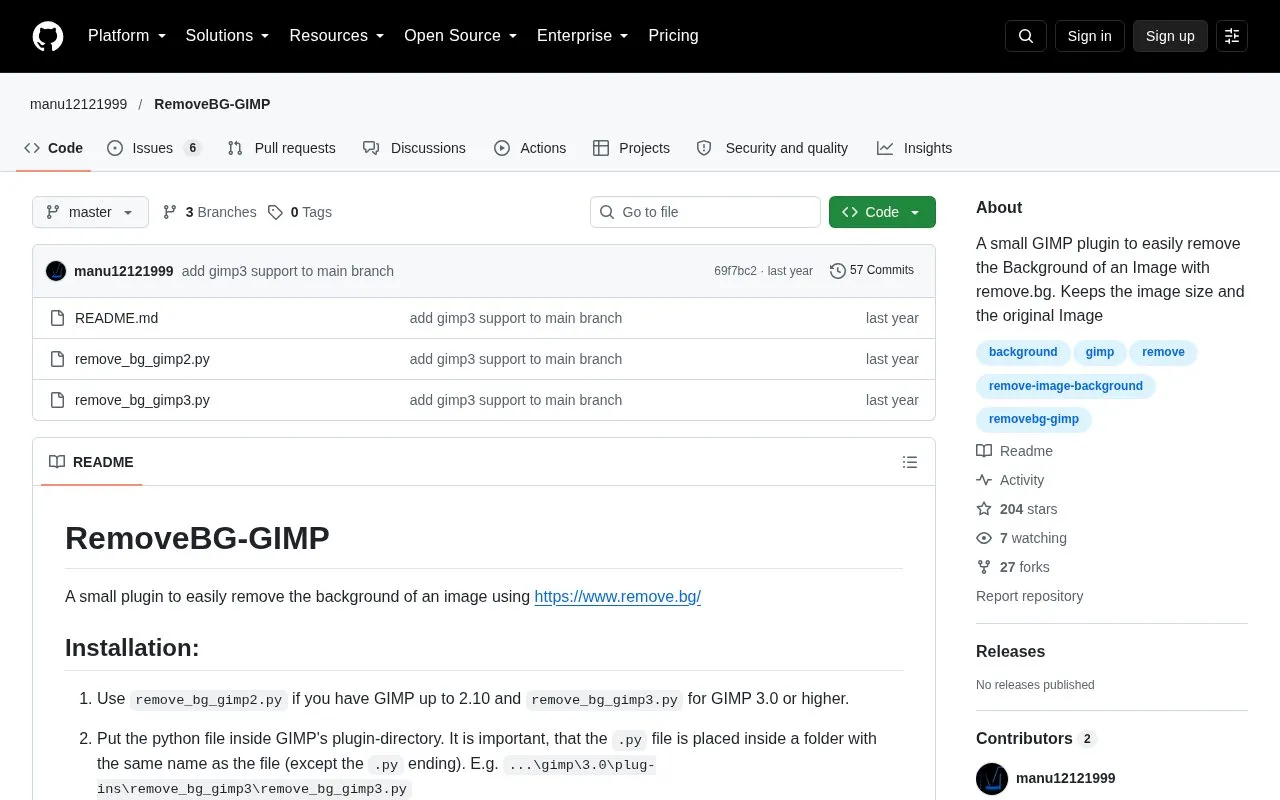Click the star icon beside 204 stars
Screen dimensions: 1280x800
[x=984, y=509]
